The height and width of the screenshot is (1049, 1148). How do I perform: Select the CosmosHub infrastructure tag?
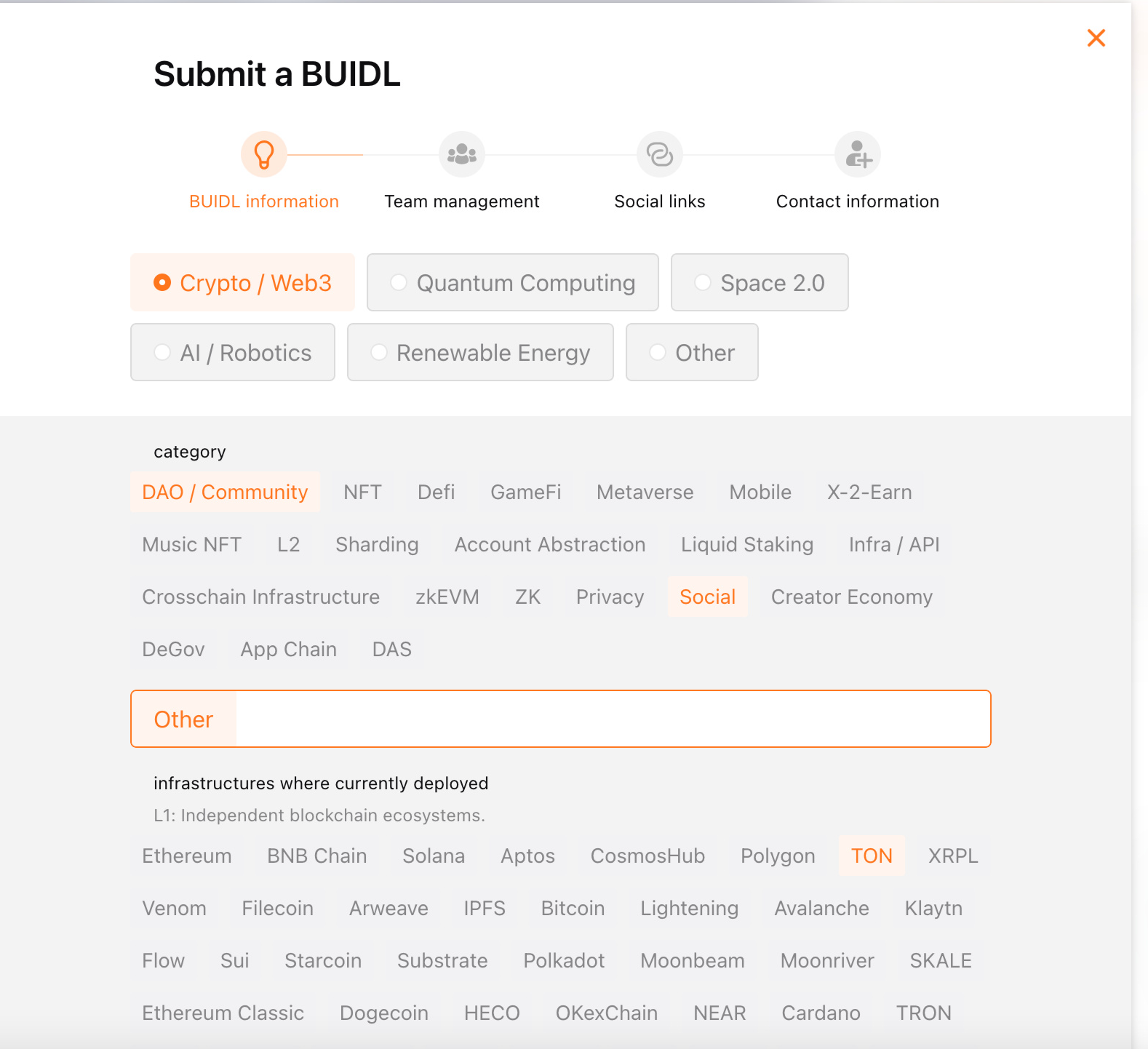pyautogui.click(x=648, y=855)
